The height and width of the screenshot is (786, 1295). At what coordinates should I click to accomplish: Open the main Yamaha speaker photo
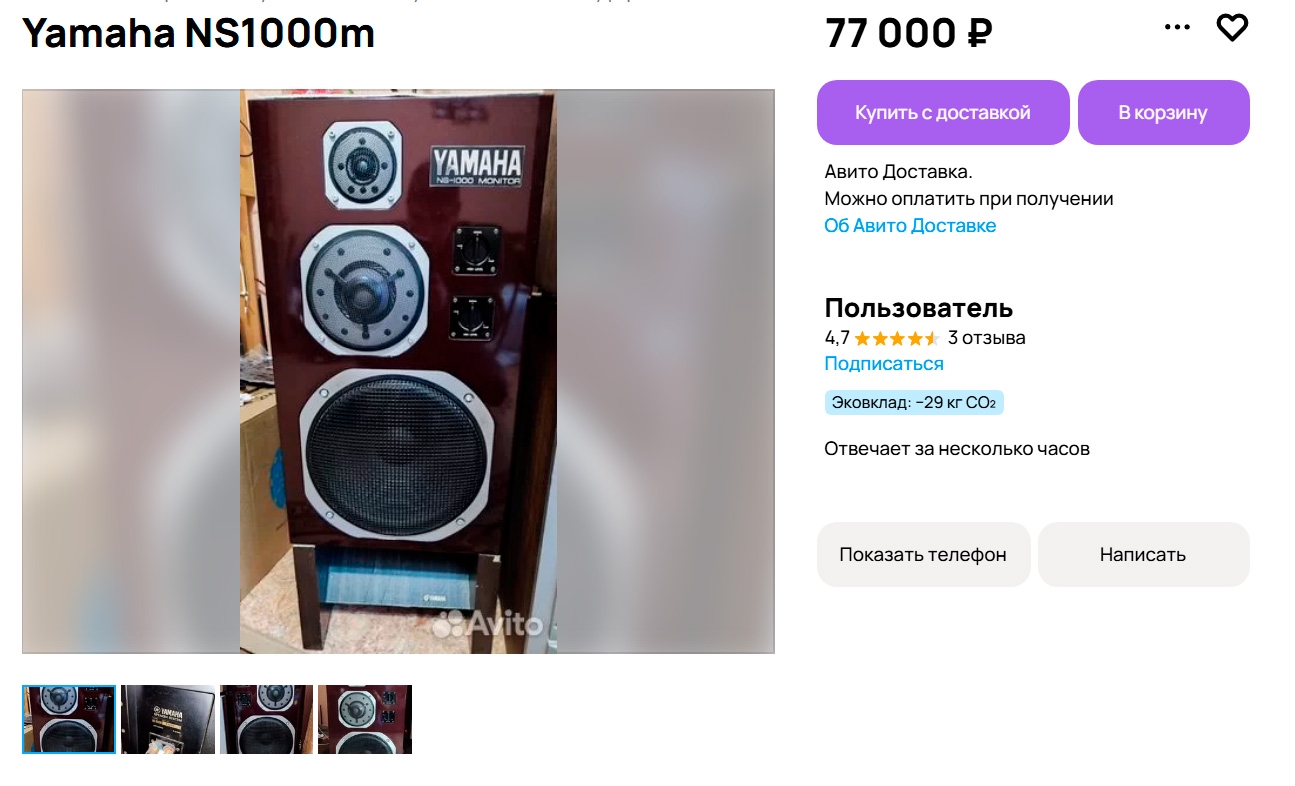tap(398, 371)
